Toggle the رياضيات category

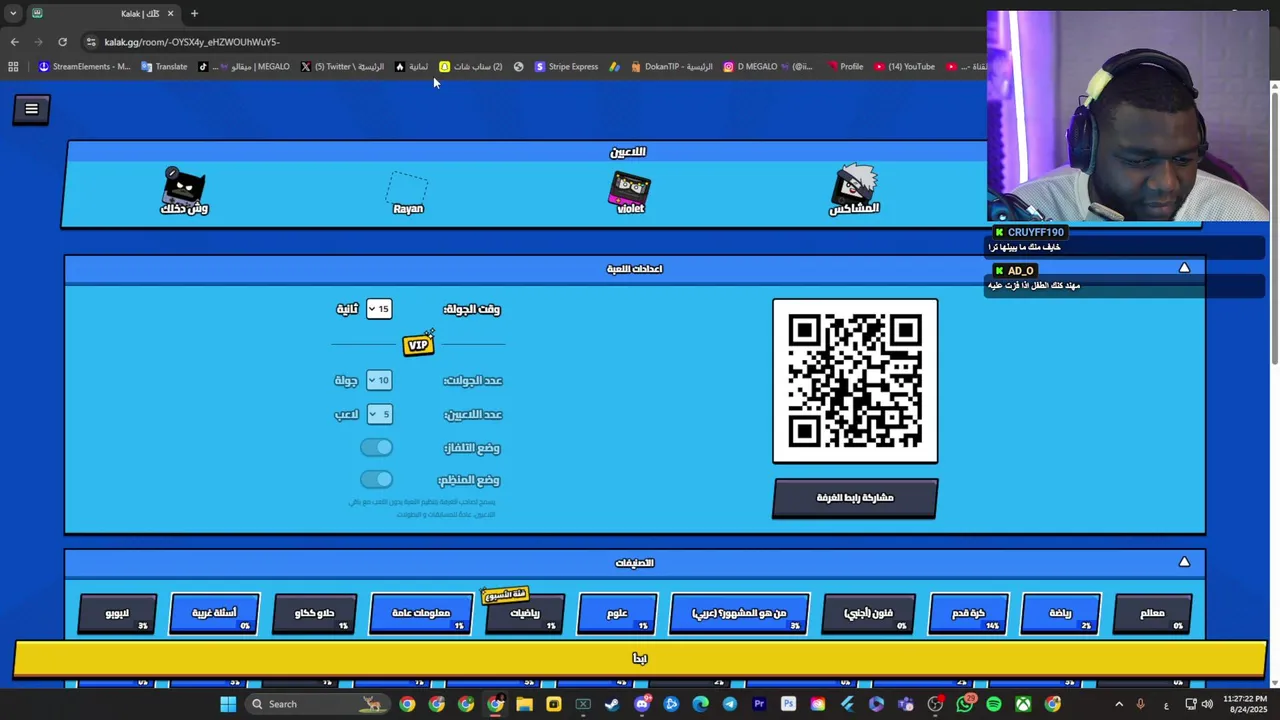[524, 613]
